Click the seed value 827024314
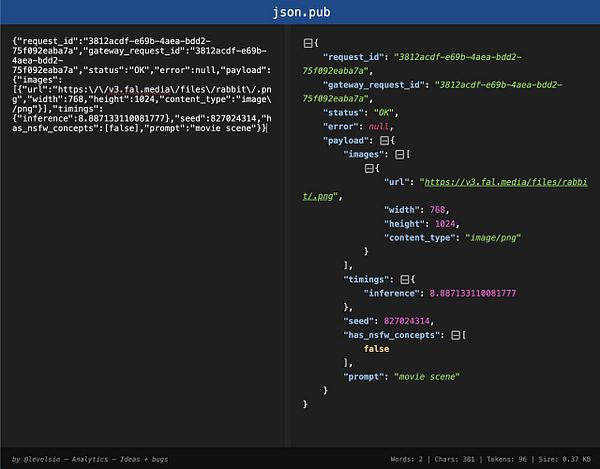Screen dimensions: 600x469 [407, 321]
